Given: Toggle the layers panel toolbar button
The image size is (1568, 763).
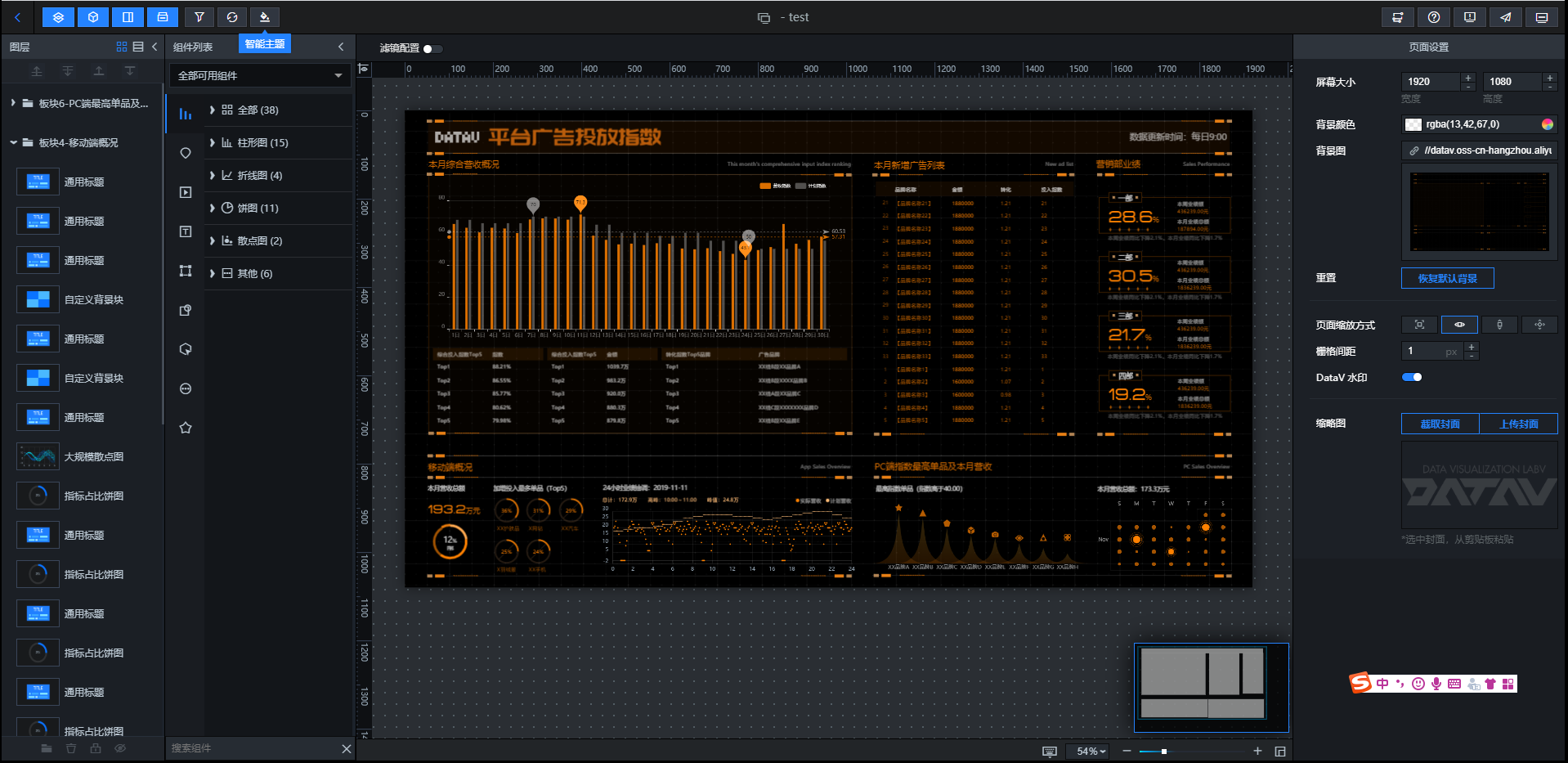Looking at the screenshot, I should pyautogui.click(x=58, y=17).
